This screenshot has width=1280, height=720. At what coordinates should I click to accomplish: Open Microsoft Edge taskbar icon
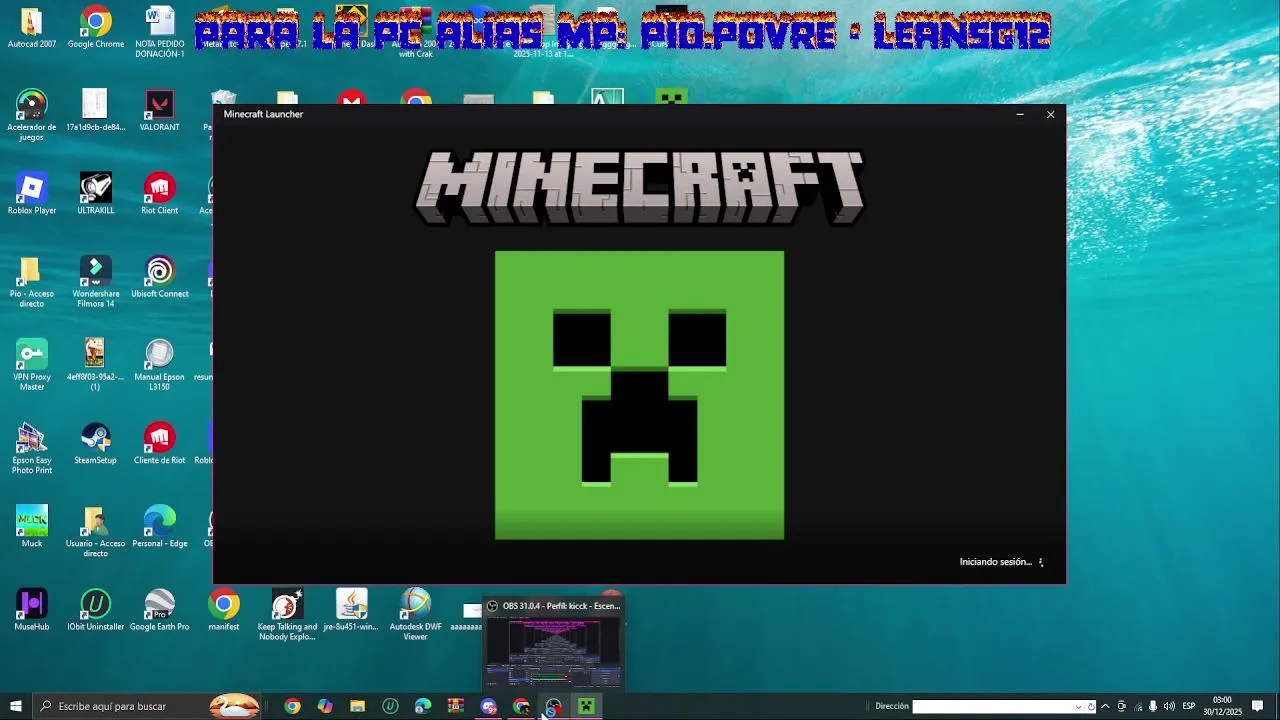[423, 706]
